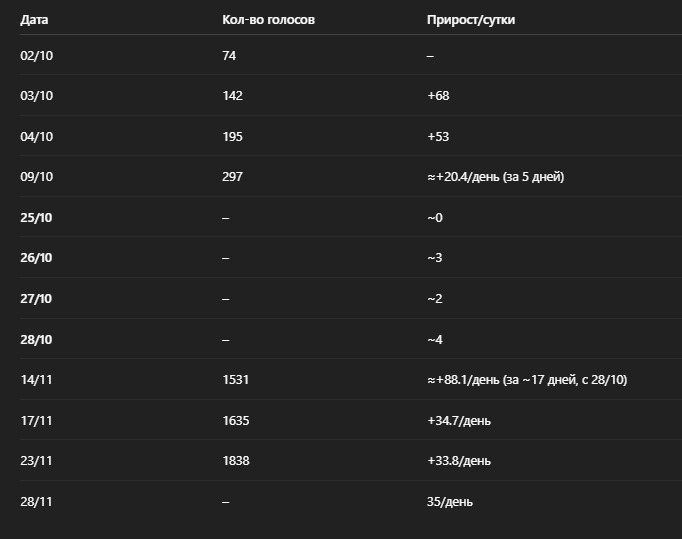Click the bold 26/10 date

pyautogui.click(x=36, y=258)
